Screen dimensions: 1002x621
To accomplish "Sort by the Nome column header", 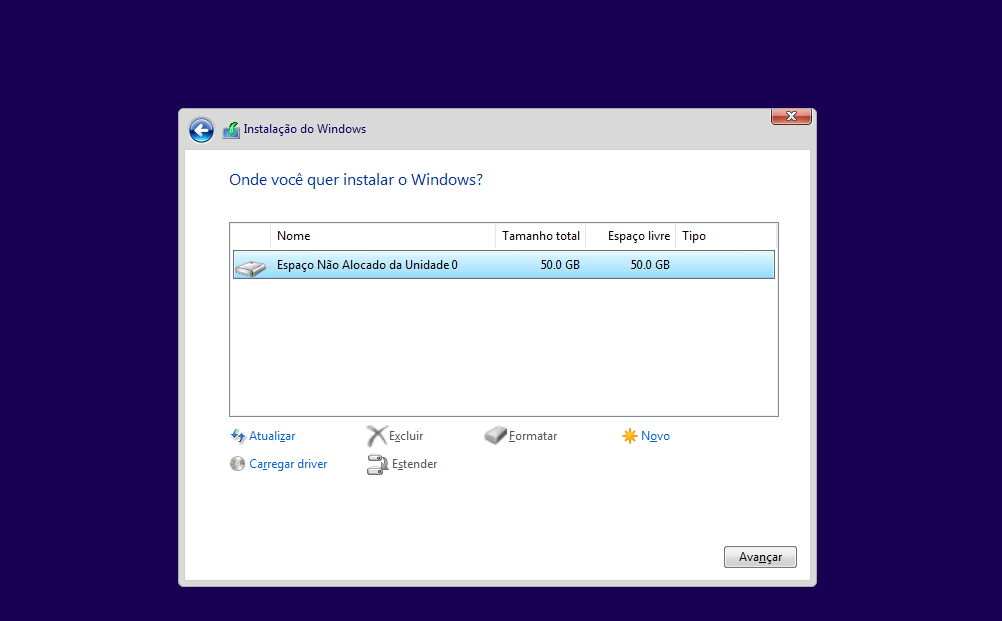I will click(x=383, y=236).
